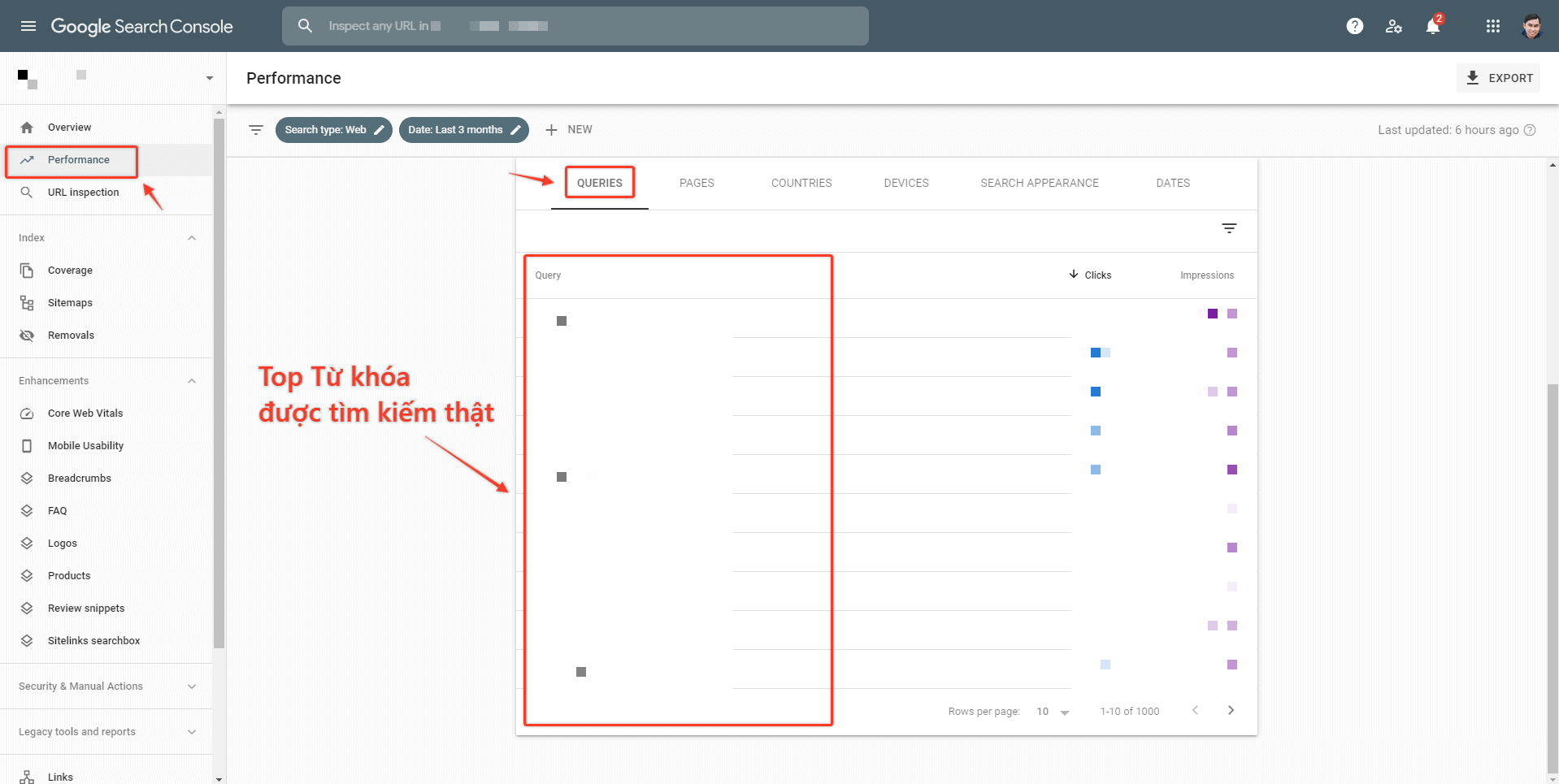Edit the Search type: Web filter pencil
1559x784 pixels.
coord(379,130)
